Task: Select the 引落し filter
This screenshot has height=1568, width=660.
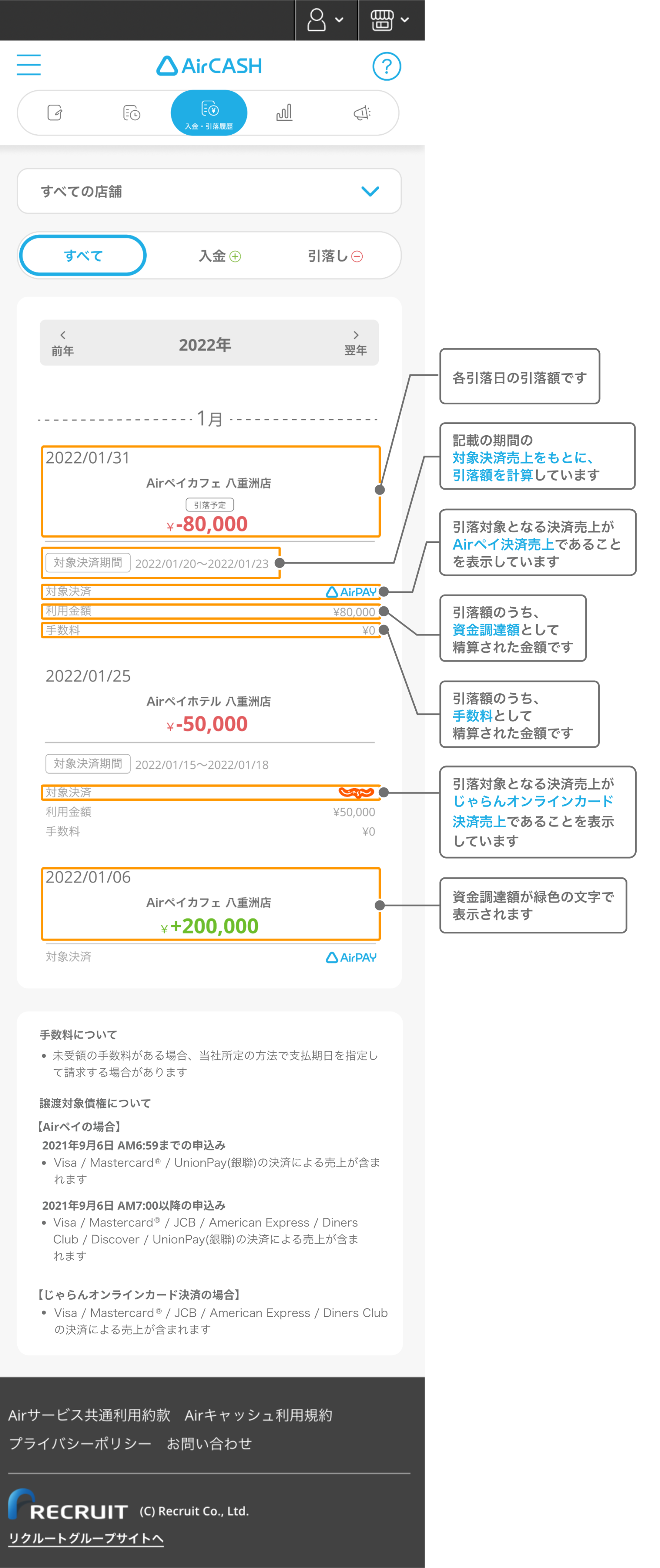Action: 335,256
